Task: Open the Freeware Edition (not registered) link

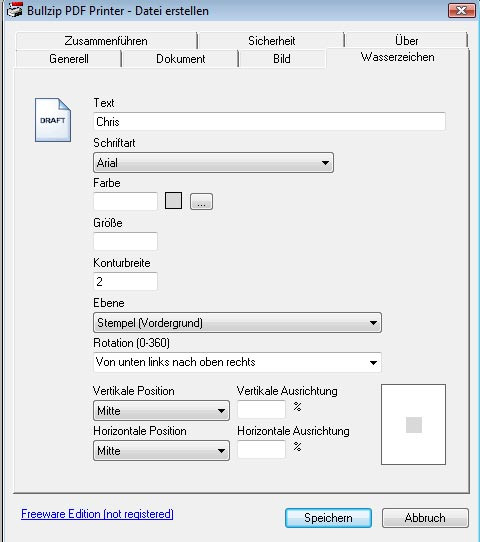Action: (97, 514)
